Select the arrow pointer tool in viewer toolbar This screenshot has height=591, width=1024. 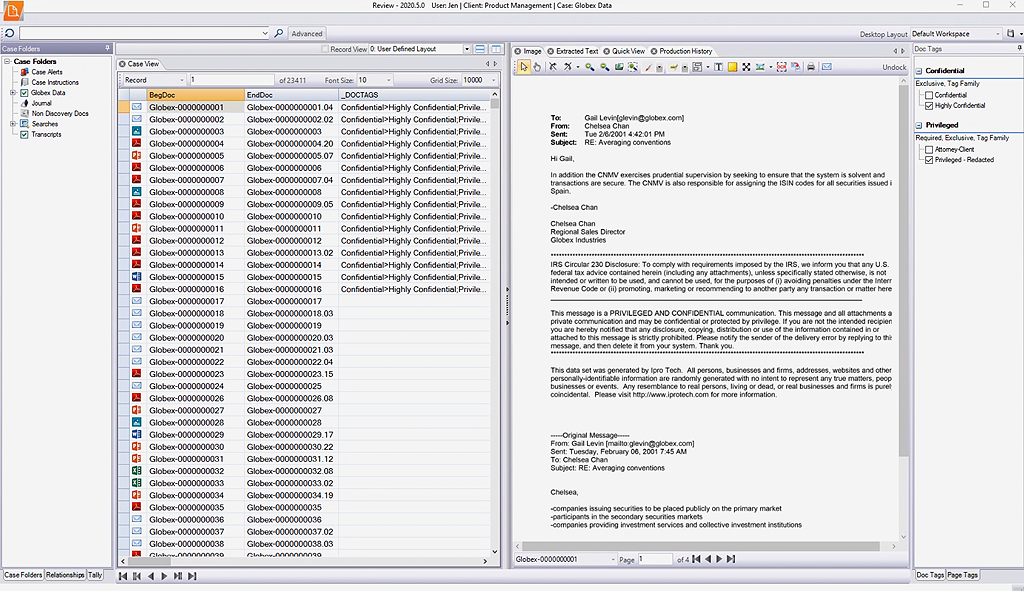click(524, 66)
